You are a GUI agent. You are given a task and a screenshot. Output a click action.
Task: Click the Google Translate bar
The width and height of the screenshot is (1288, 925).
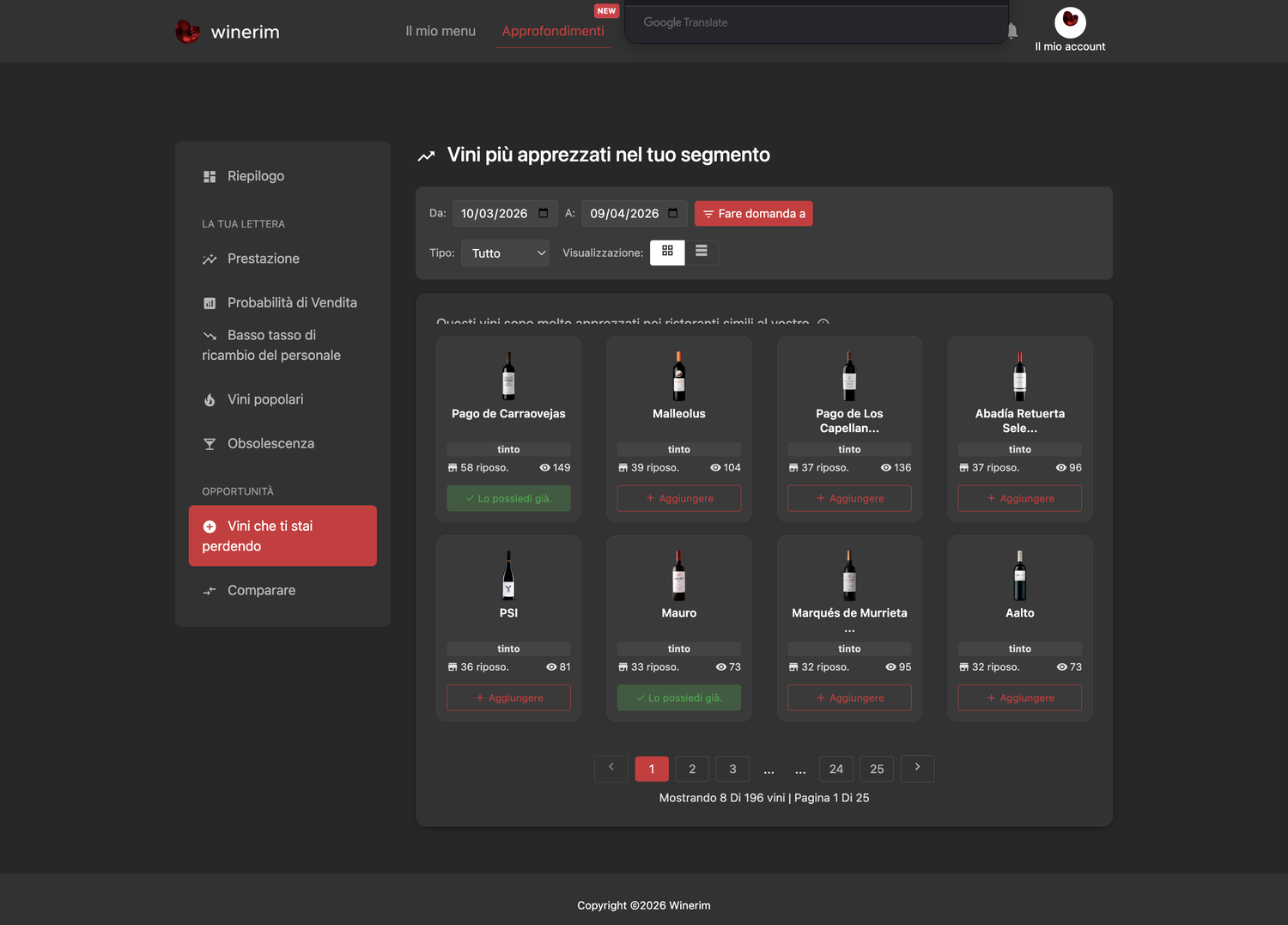(x=816, y=22)
